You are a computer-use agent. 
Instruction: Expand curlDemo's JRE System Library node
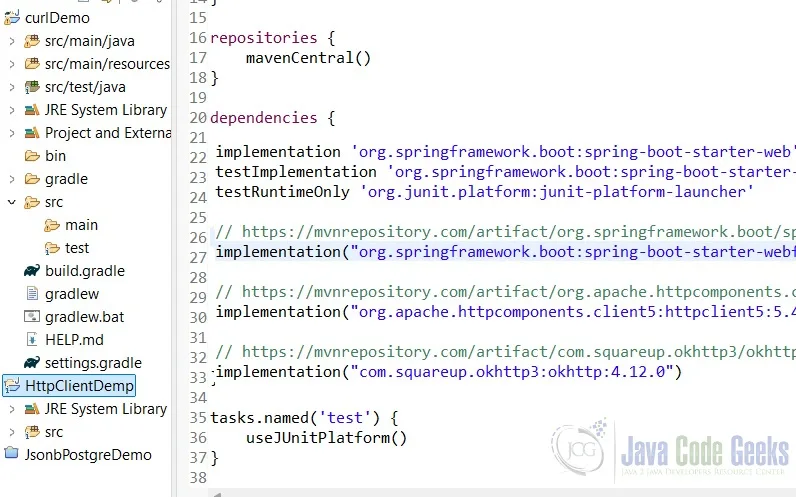click(x=12, y=110)
